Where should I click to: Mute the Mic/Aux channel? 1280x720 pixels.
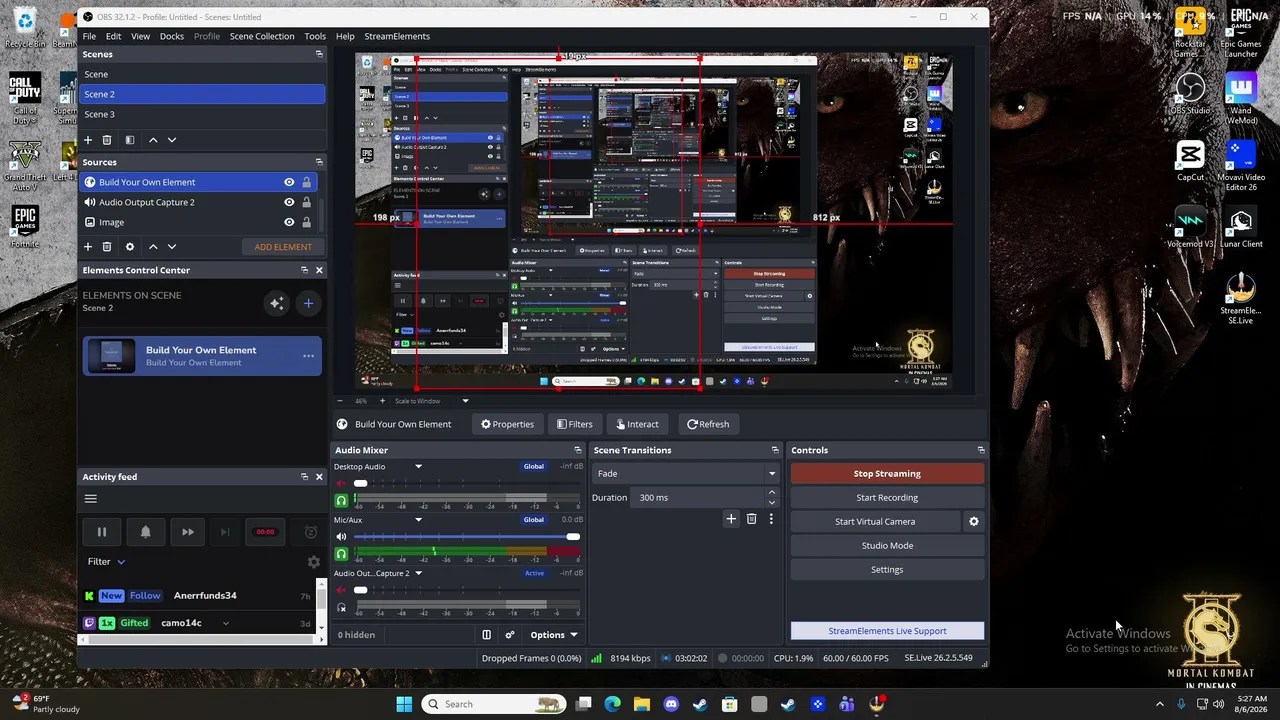(x=341, y=537)
